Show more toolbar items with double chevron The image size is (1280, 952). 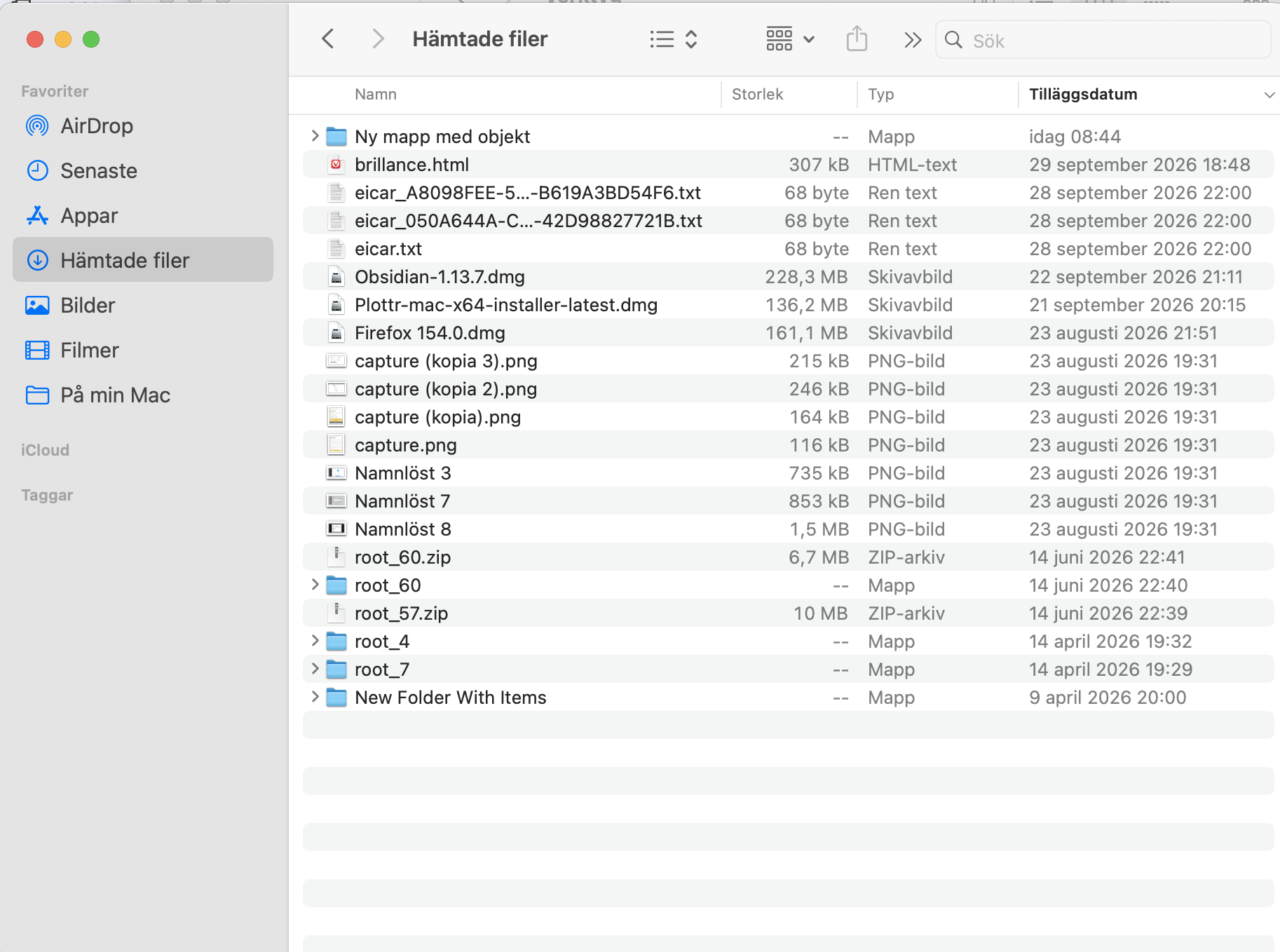pyautogui.click(x=912, y=40)
